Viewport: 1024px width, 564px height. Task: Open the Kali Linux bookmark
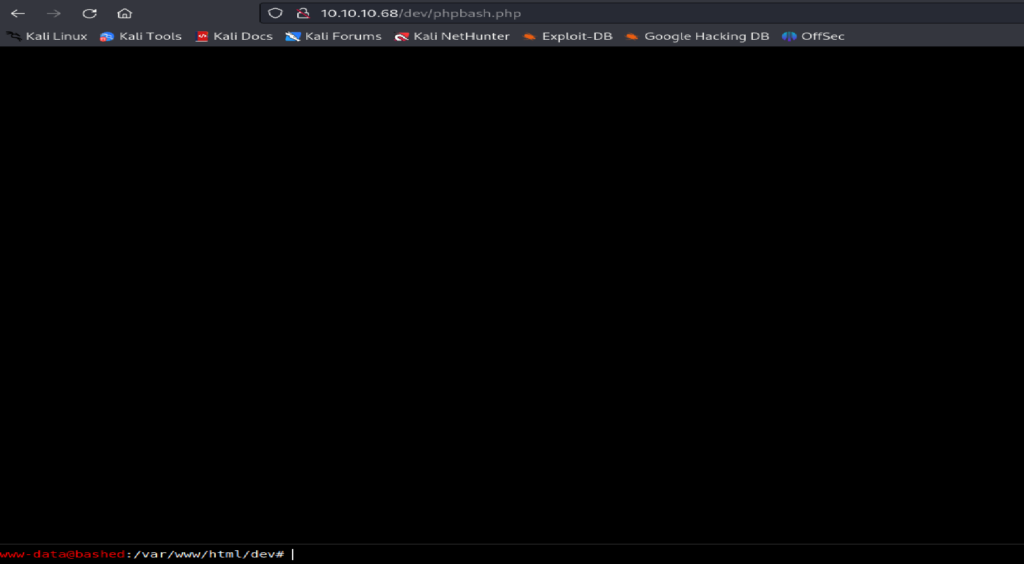47,37
